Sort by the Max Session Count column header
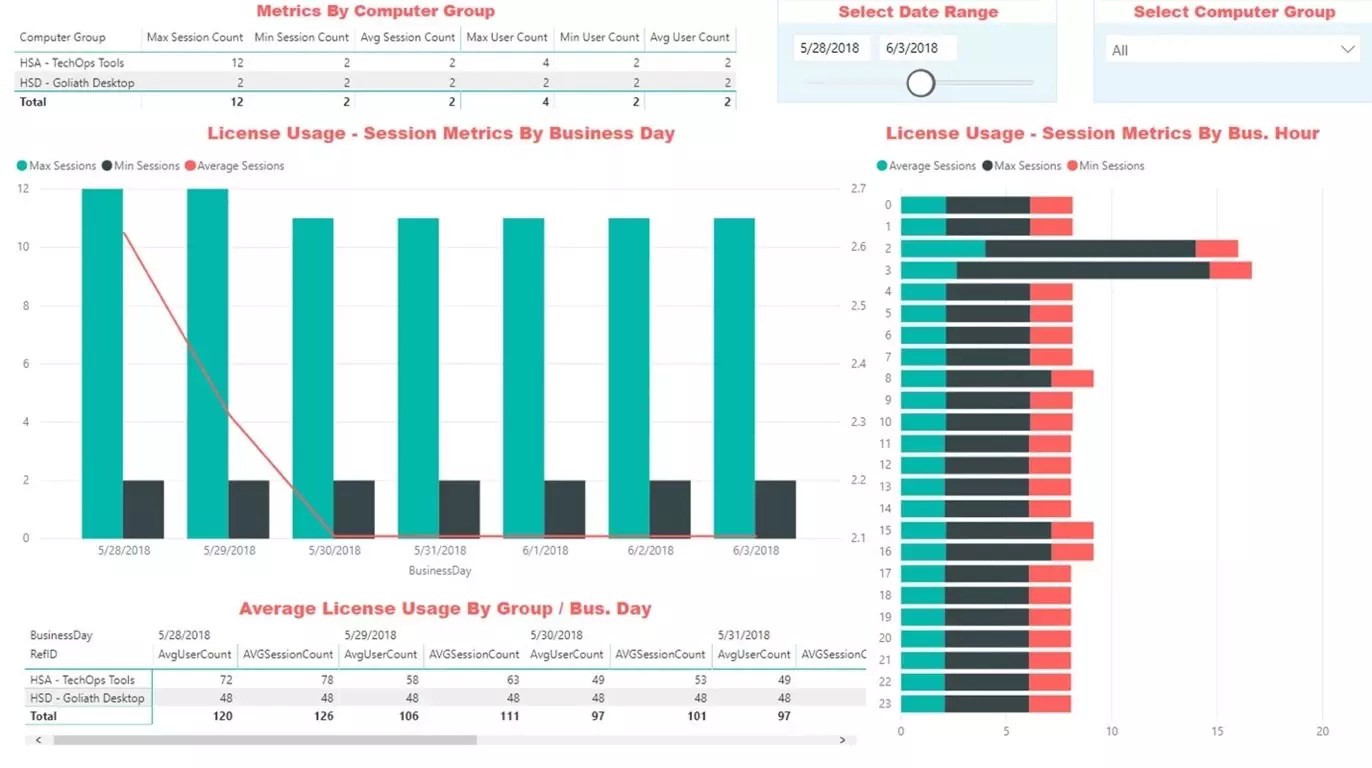This screenshot has height=768, width=1372. tap(194, 38)
